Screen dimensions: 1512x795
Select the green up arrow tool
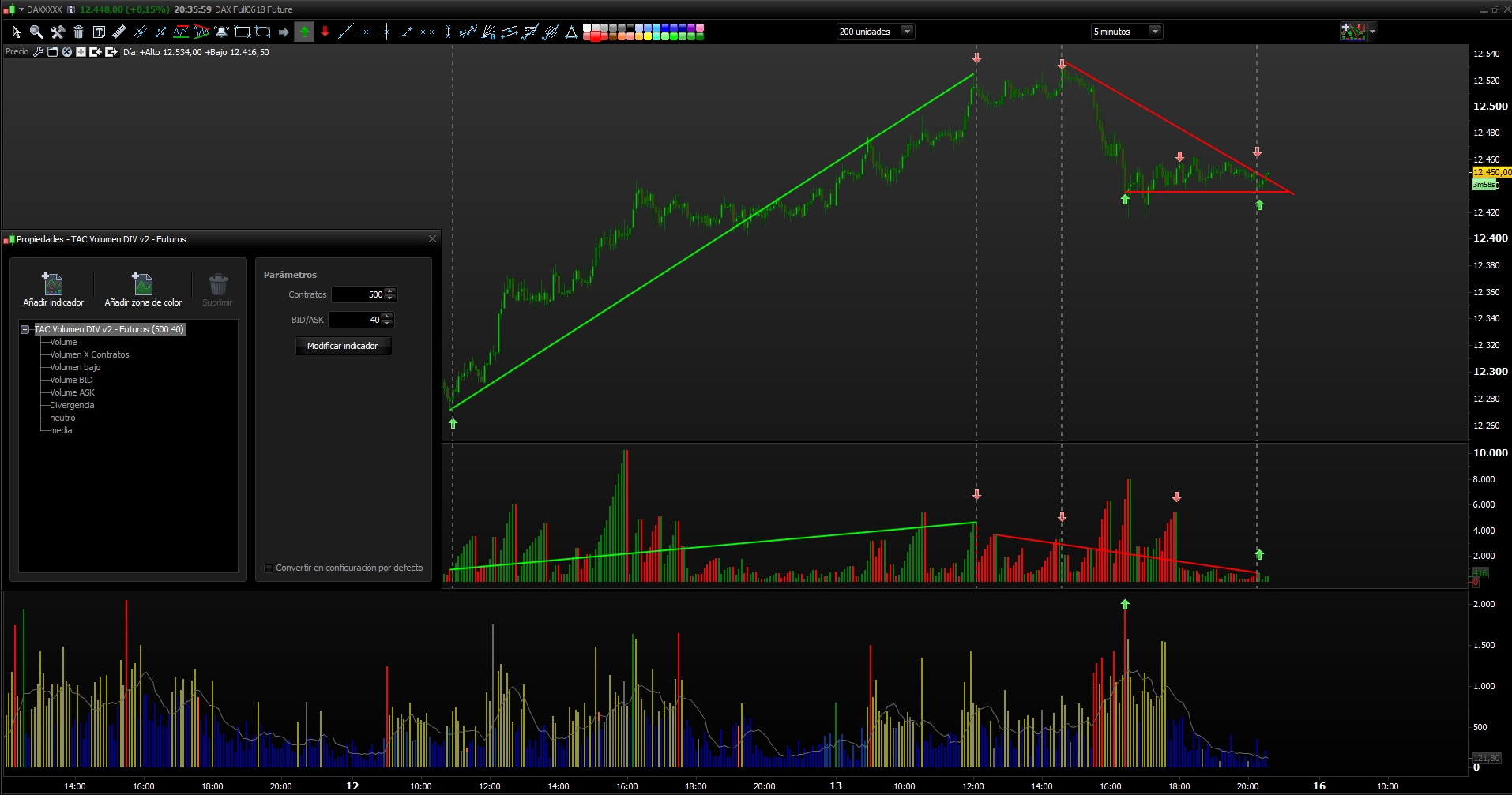[x=304, y=32]
